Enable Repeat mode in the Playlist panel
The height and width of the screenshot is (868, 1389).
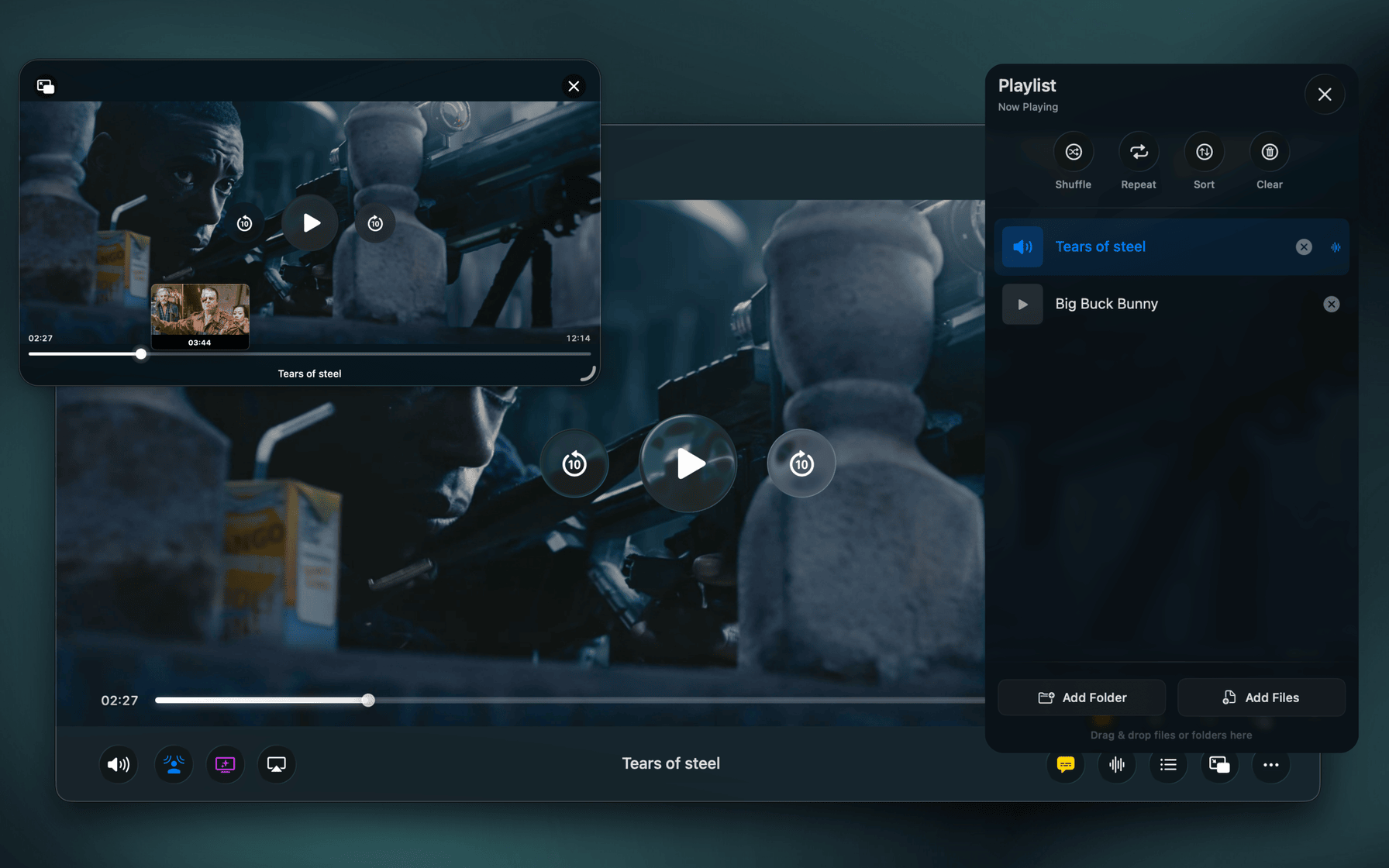coord(1139,151)
